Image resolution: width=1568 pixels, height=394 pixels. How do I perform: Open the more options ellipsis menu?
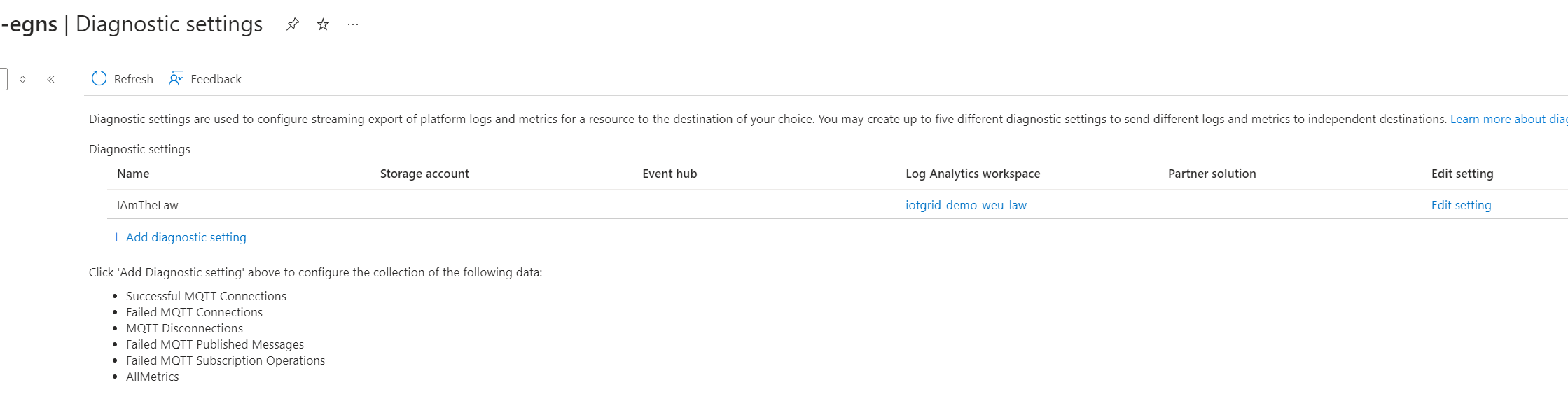point(353,24)
